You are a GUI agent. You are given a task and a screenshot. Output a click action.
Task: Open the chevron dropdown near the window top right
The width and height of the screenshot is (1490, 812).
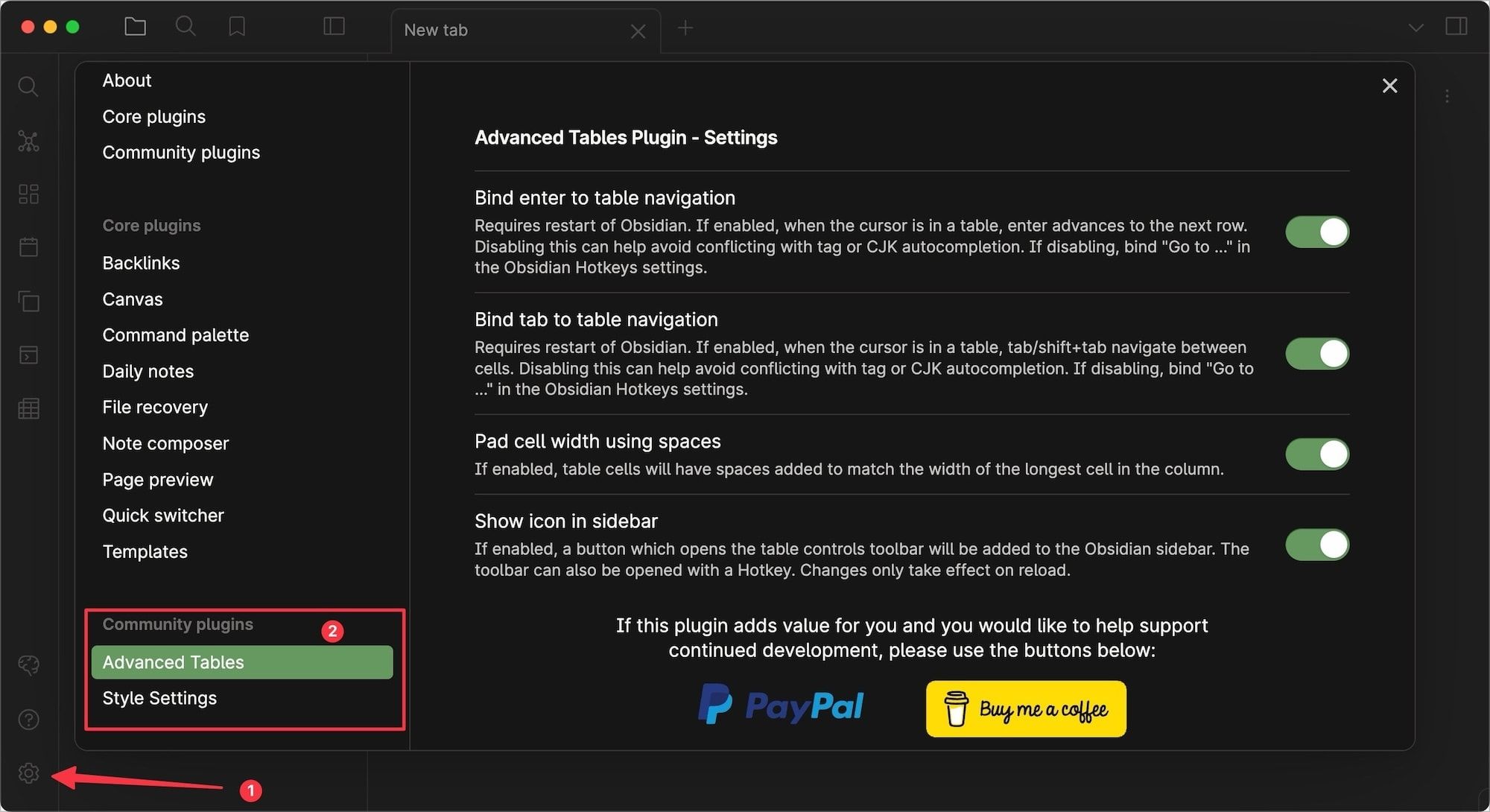click(1415, 26)
